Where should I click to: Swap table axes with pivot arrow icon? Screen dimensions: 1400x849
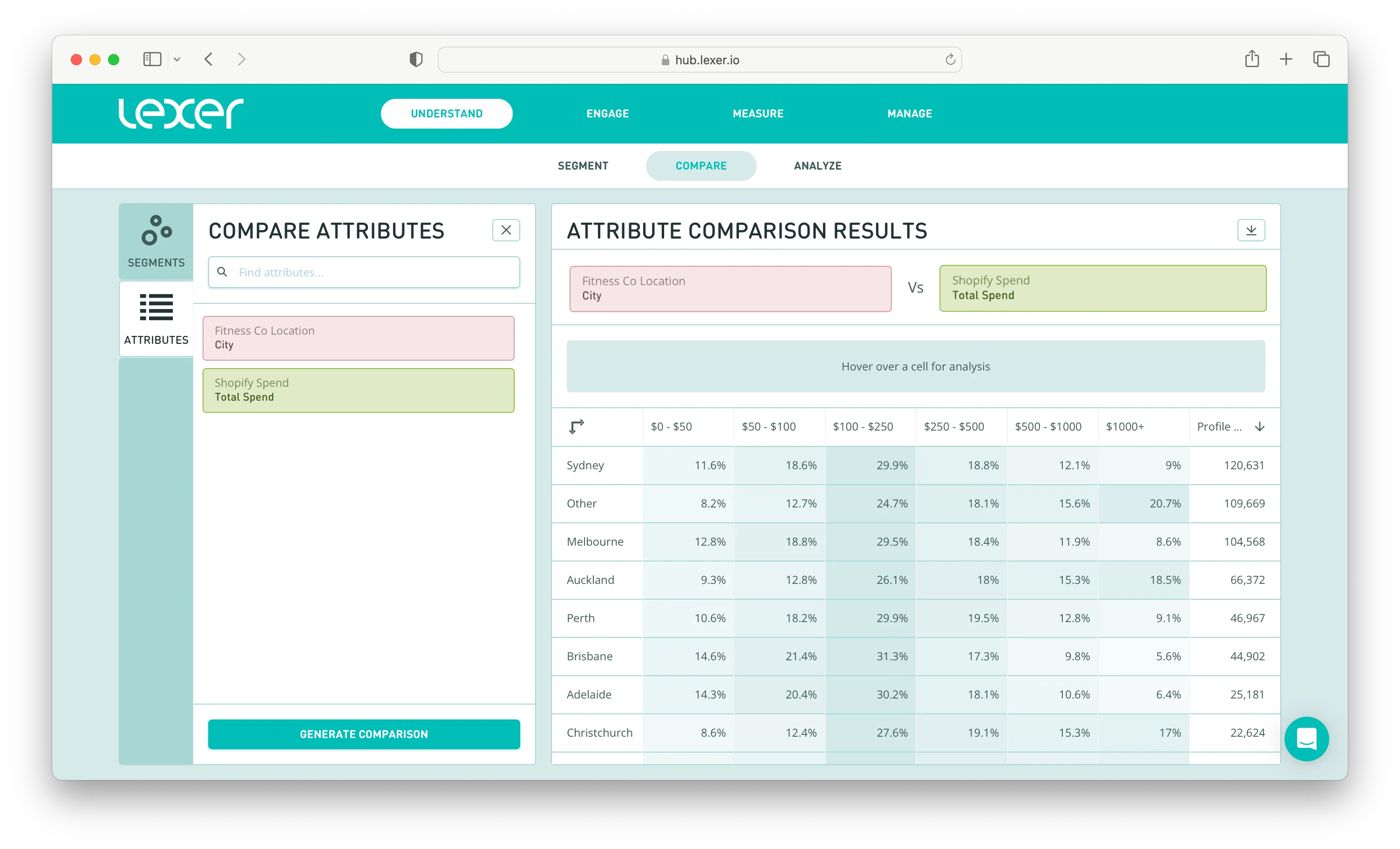point(576,426)
